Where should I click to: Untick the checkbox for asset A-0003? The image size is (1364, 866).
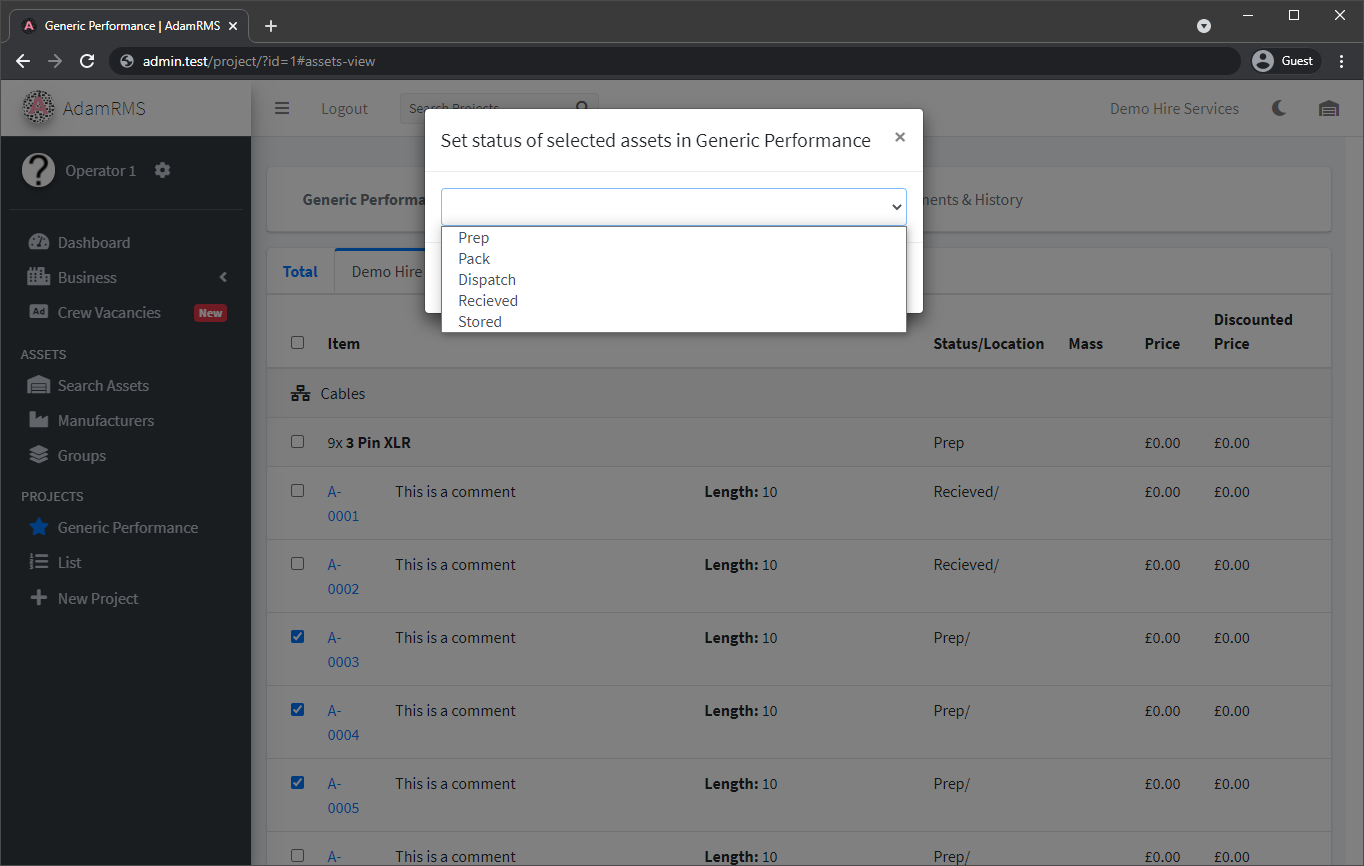click(297, 636)
